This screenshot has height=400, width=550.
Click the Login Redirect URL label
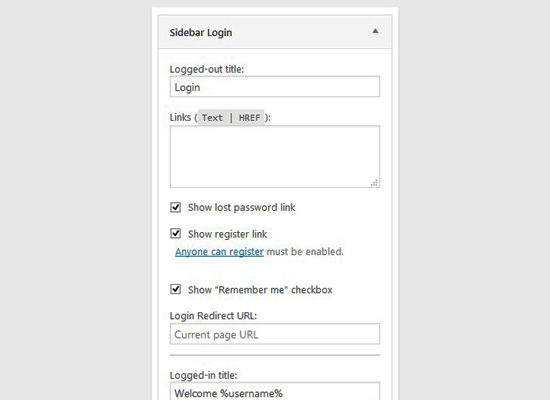click(x=213, y=316)
